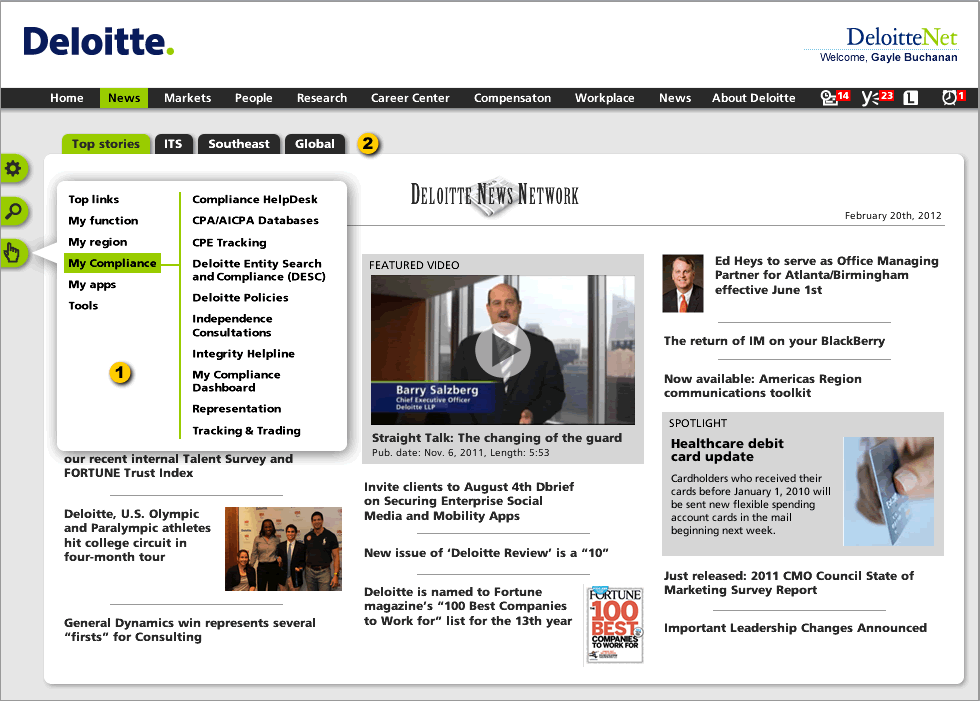980x701 pixels.
Task: Play the Barry Salzberg featured video
Action: [502, 350]
